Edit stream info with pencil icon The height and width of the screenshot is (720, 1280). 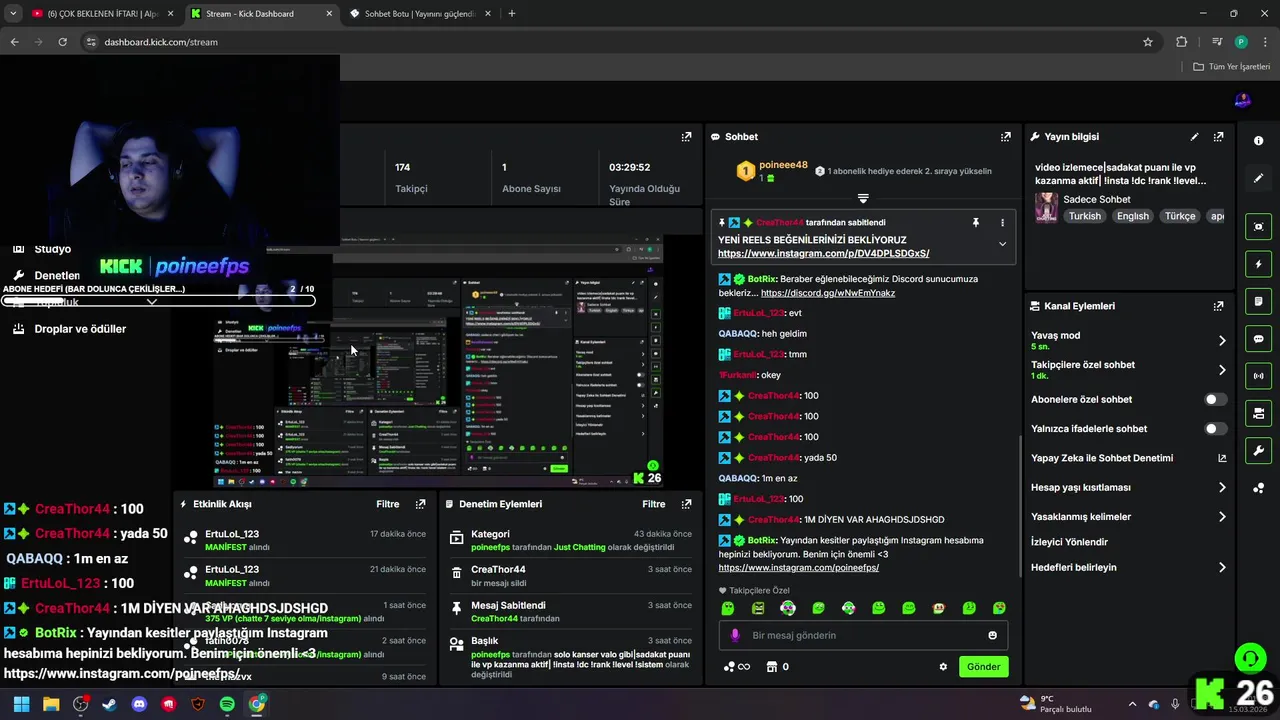tap(1194, 137)
